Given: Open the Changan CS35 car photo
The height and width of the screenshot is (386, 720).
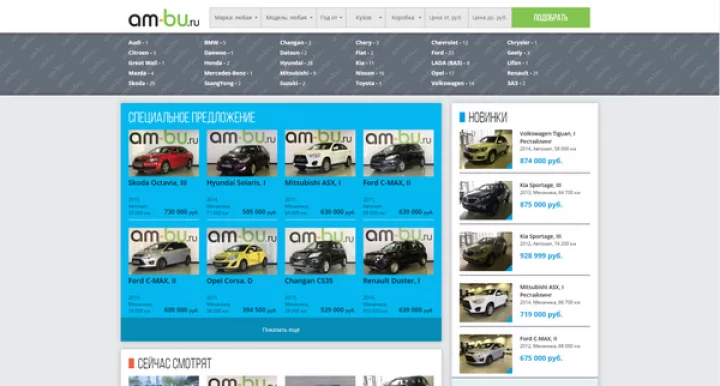Looking at the screenshot, I should click(320, 251).
